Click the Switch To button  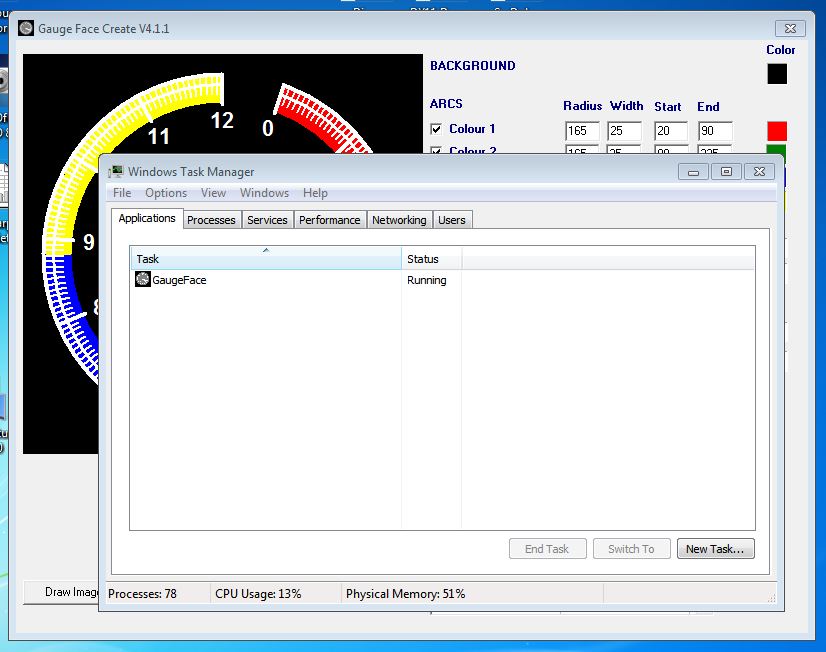[x=631, y=549]
